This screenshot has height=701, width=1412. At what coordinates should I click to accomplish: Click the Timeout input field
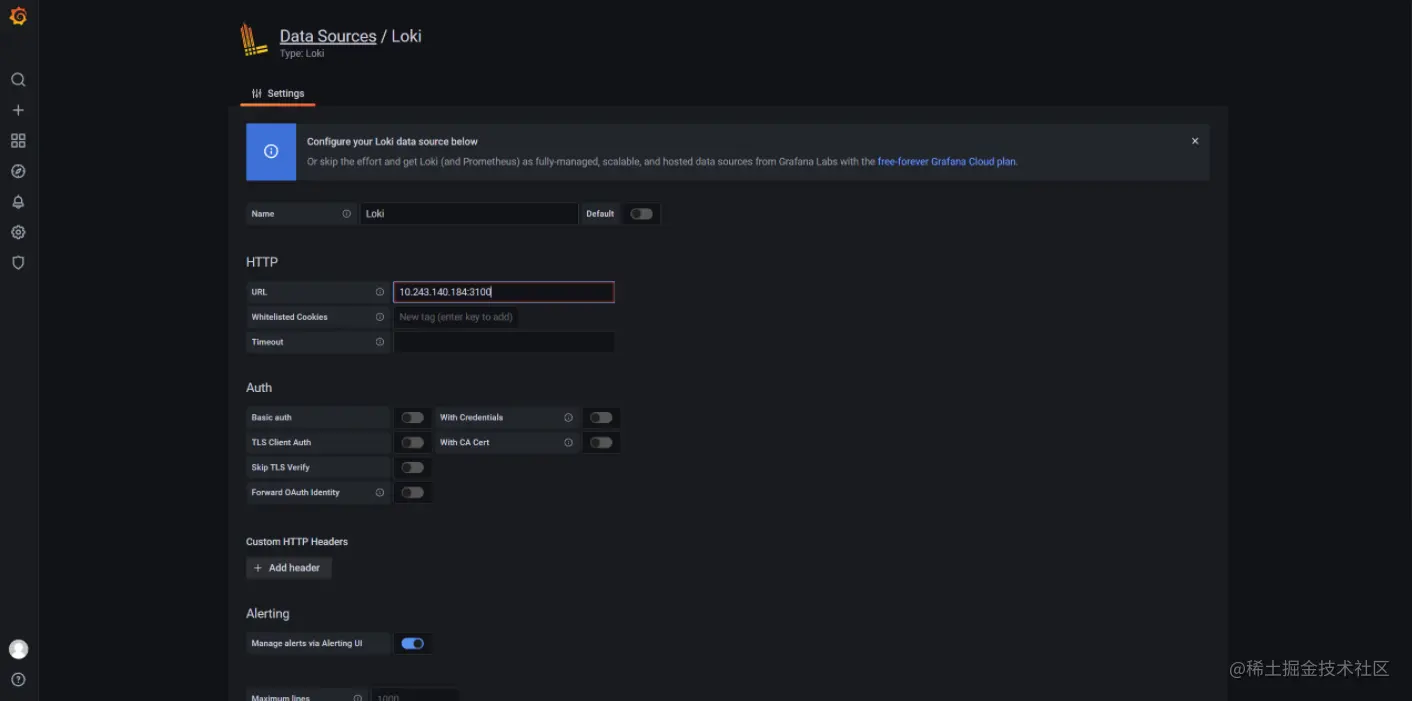[503, 342]
